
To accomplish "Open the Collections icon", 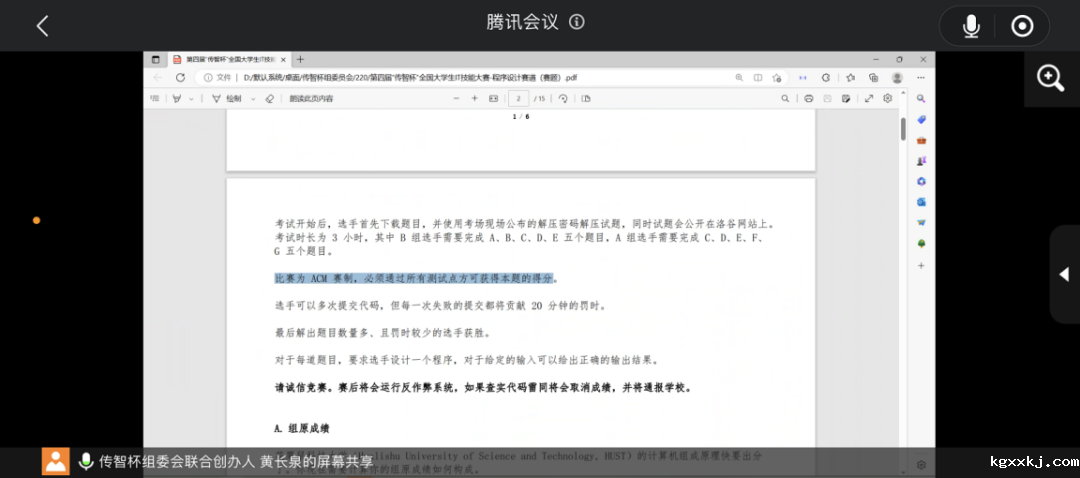I will coord(873,78).
